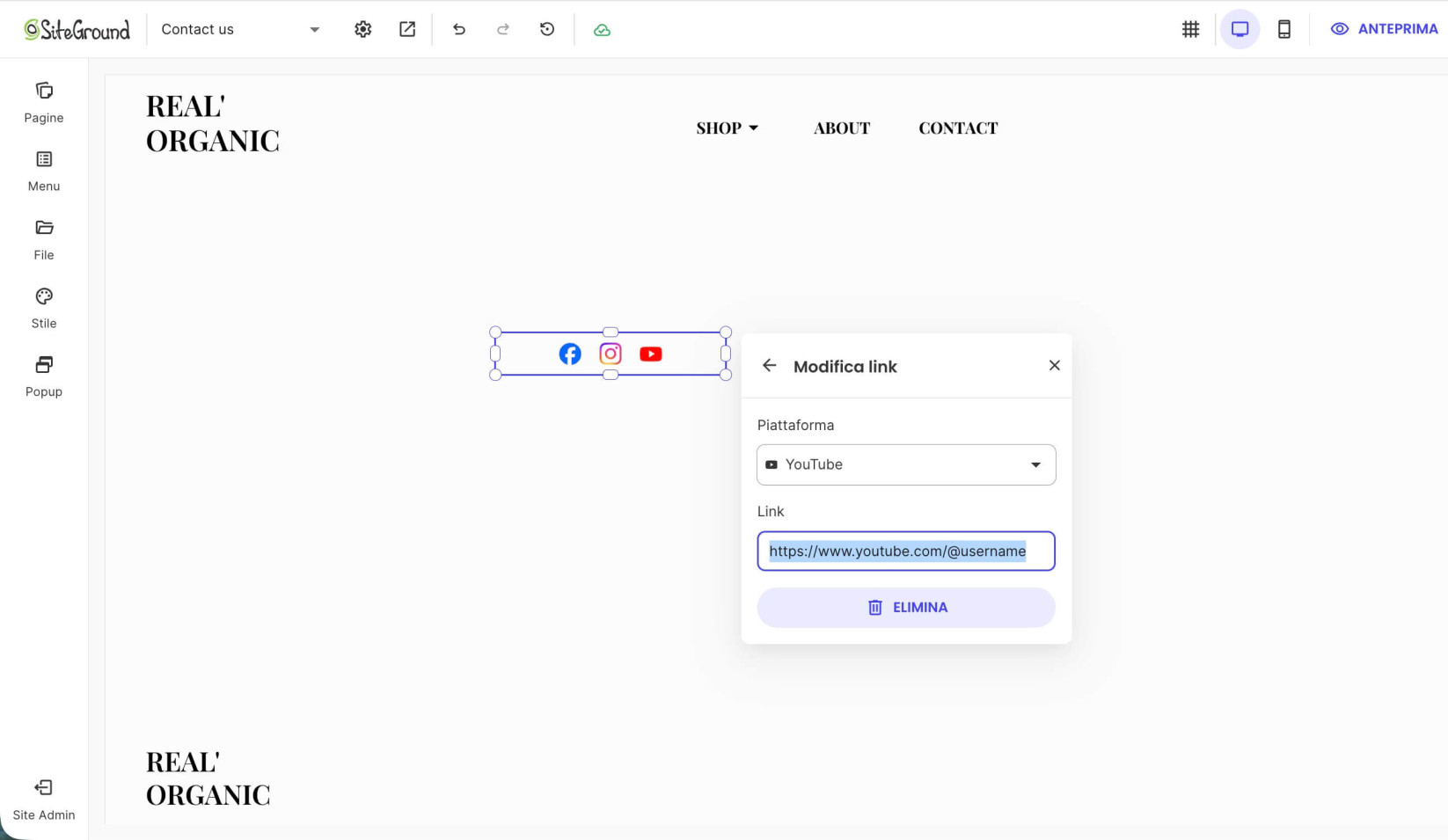Screen dimensions: 1448x840
Task: Click the REAL' ORGANIC footer logo
Action: point(208,778)
